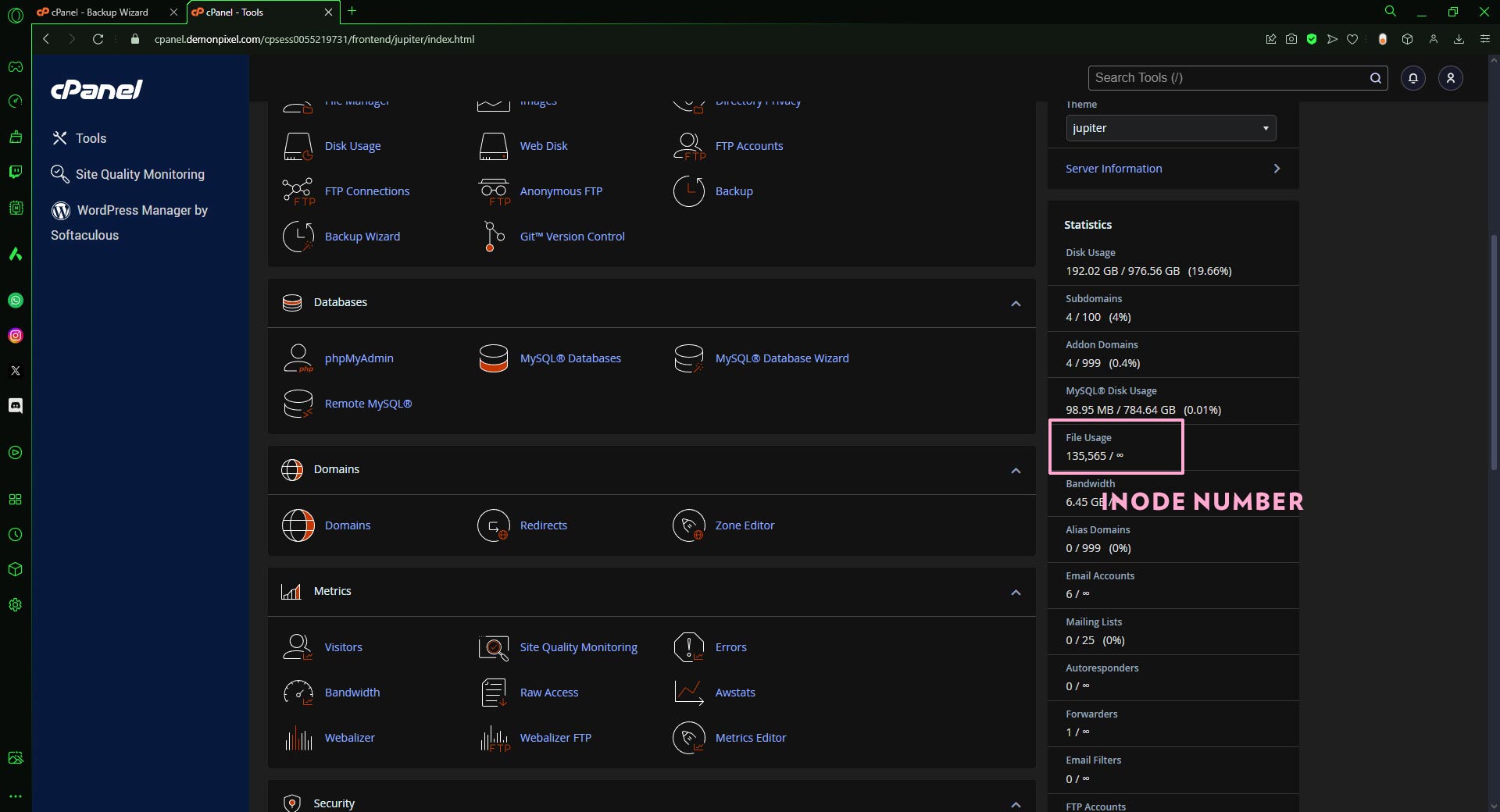Open the Remote MySQL icon

298,404
